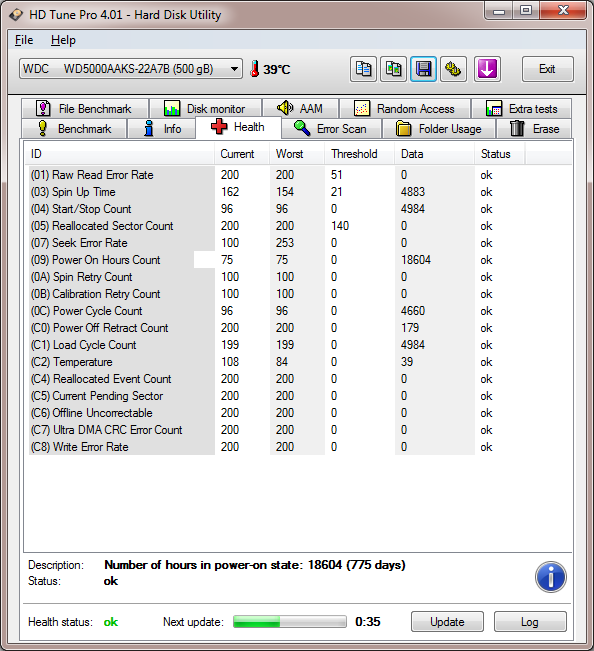This screenshot has width=594, height=651.
Task: Click the threshold value 140
Action: [340, 226]
